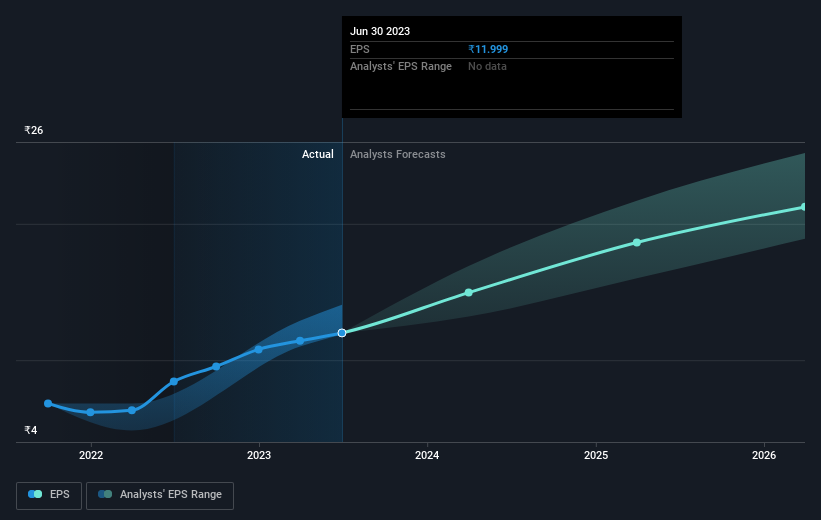Image resolution: width=821 pixels, height=520 pixels.
Task: Click the Jun 30 2023 tooltip header
Action: tap(380, 31)
